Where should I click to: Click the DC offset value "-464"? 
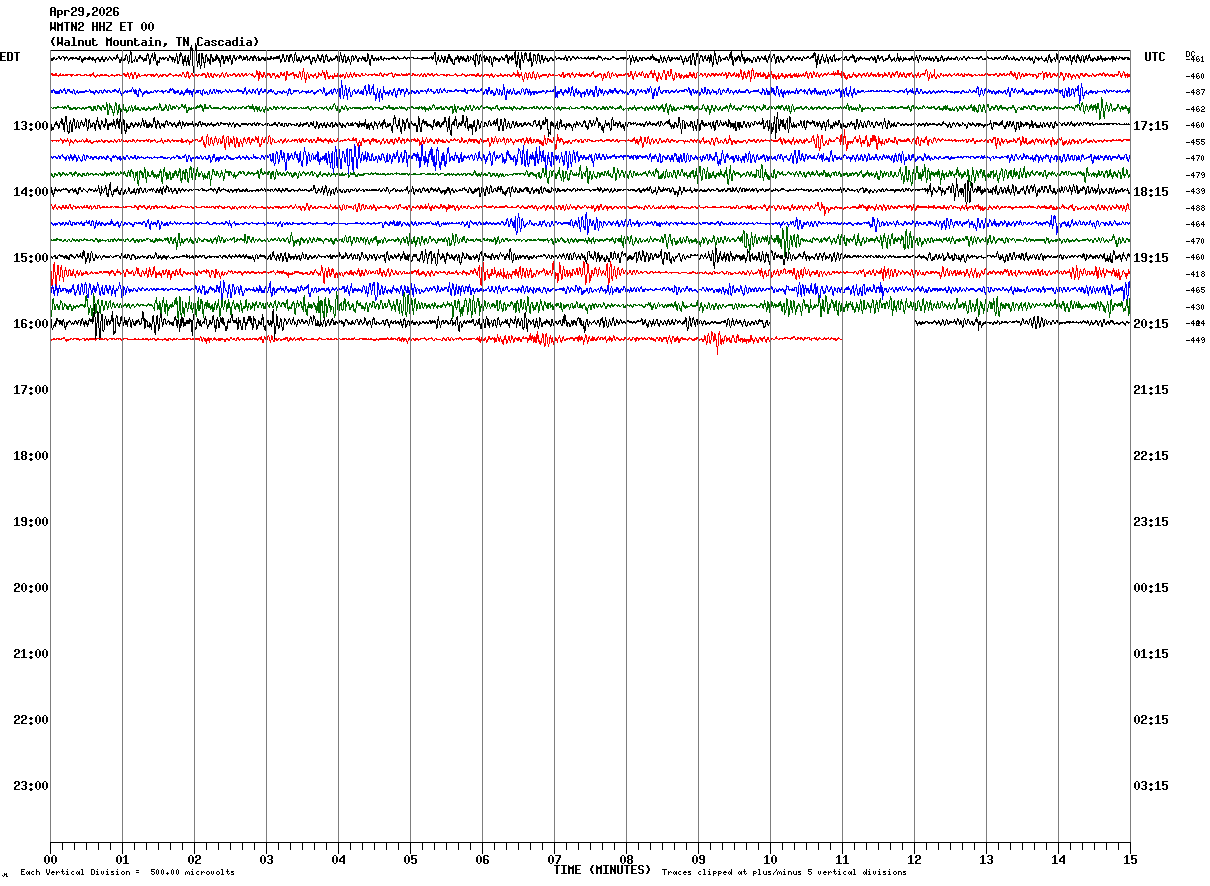[1195, 224]
